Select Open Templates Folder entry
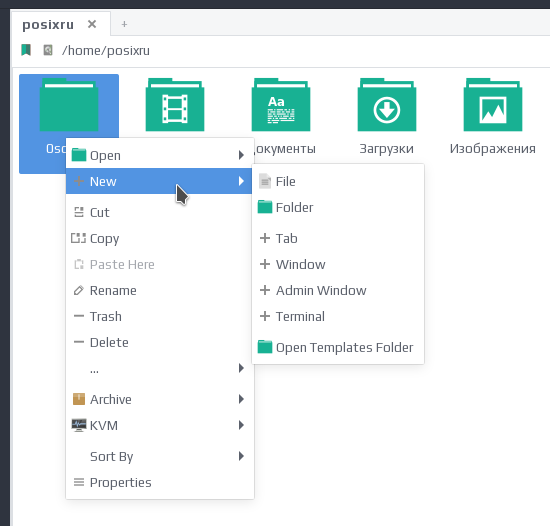Image resolution: width=550 pixels, height=526 pixels. pyautogui.click(x=338, y=347)
